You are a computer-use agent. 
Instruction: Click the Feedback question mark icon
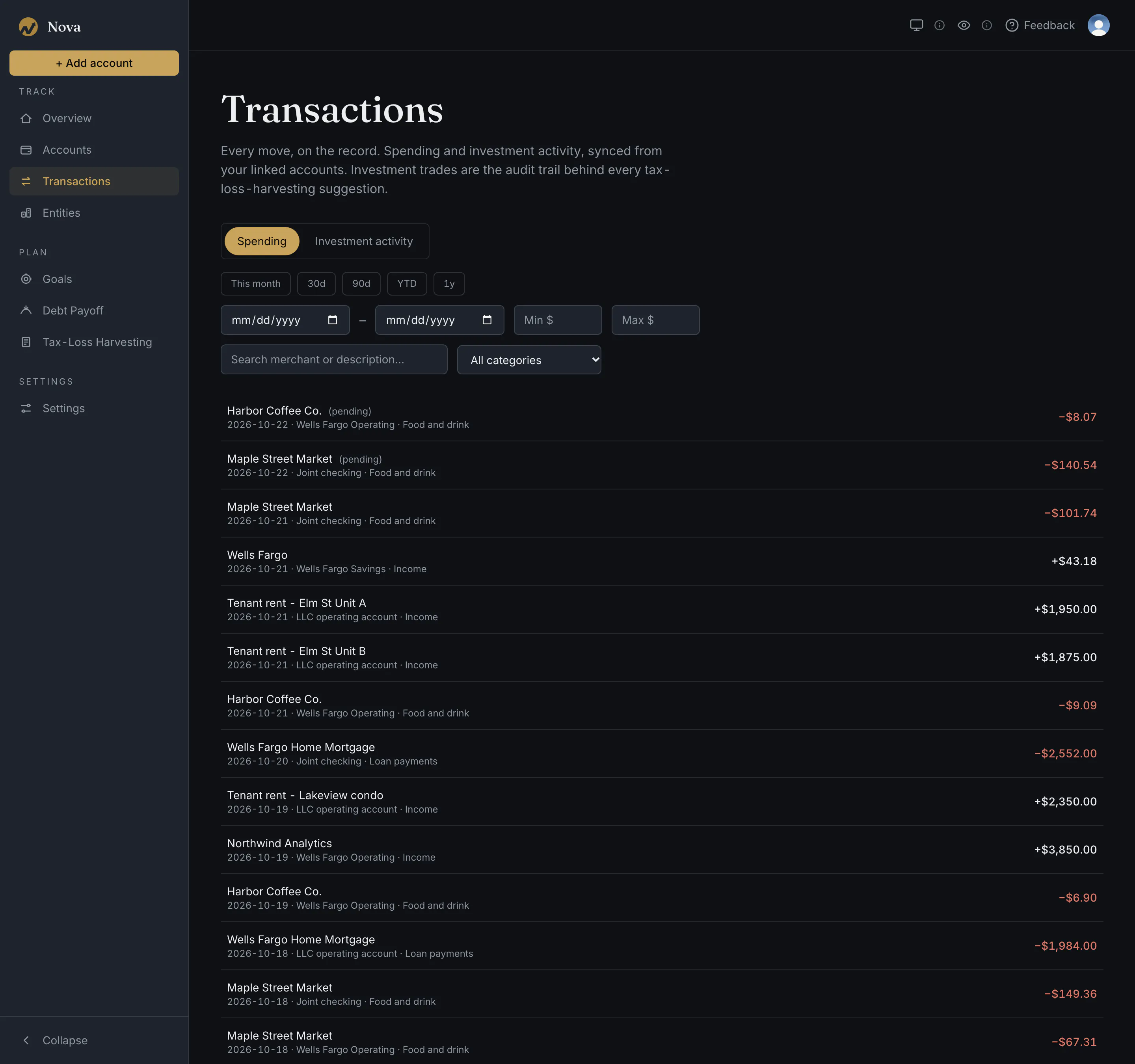tap(1012, 25)
